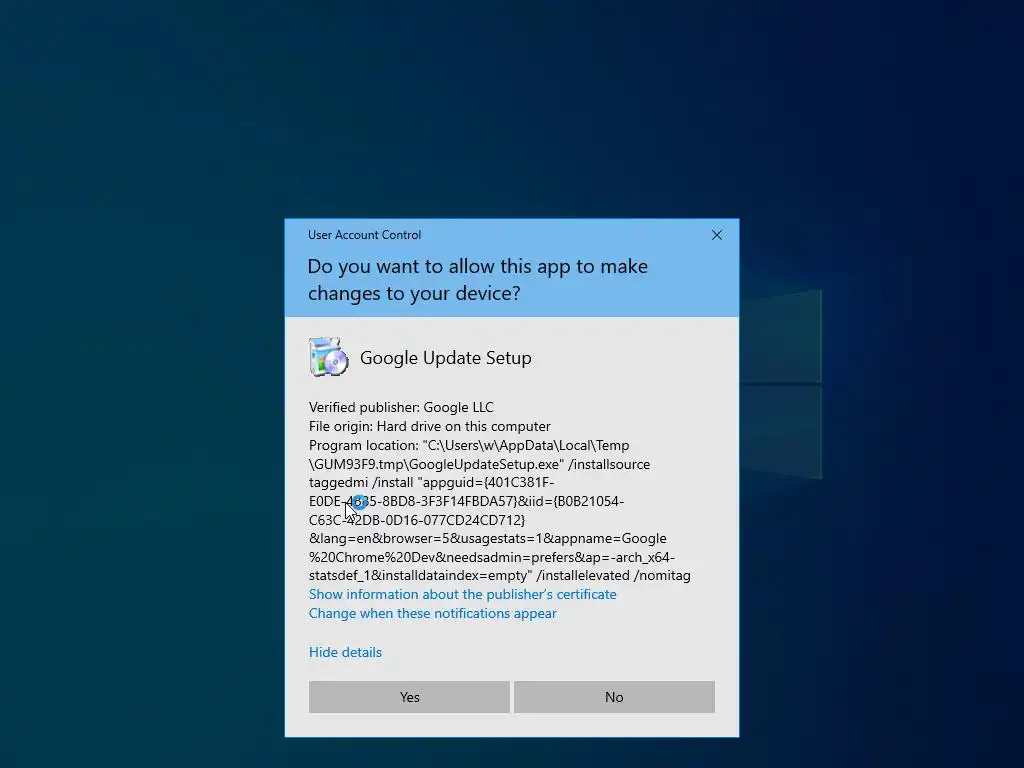Click Yes to allow Google Update Setup
Viewport: 1024px width, 768px height.
click(x=409, y=697)
